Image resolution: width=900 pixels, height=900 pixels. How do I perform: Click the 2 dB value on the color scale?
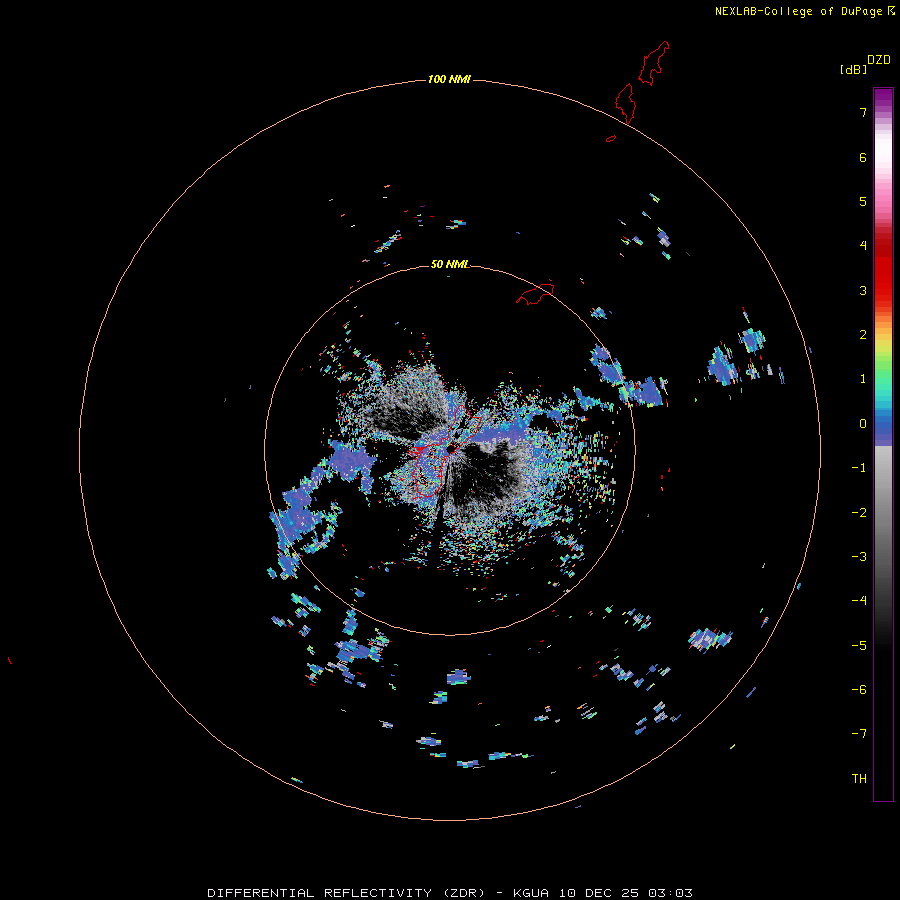pyautogui.click(x=863, y=335)
